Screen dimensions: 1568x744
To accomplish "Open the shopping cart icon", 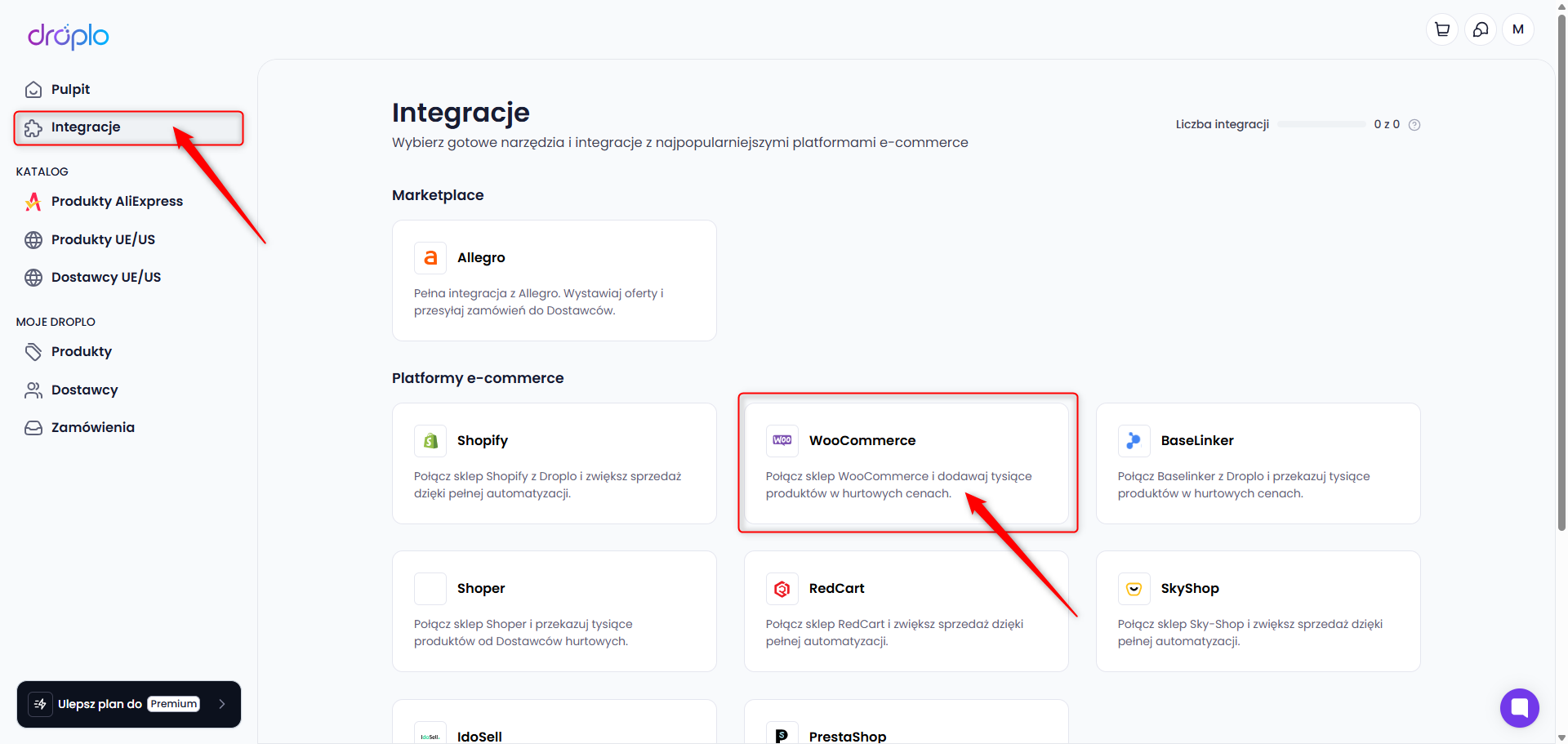I will click(x=1442, y=29).
